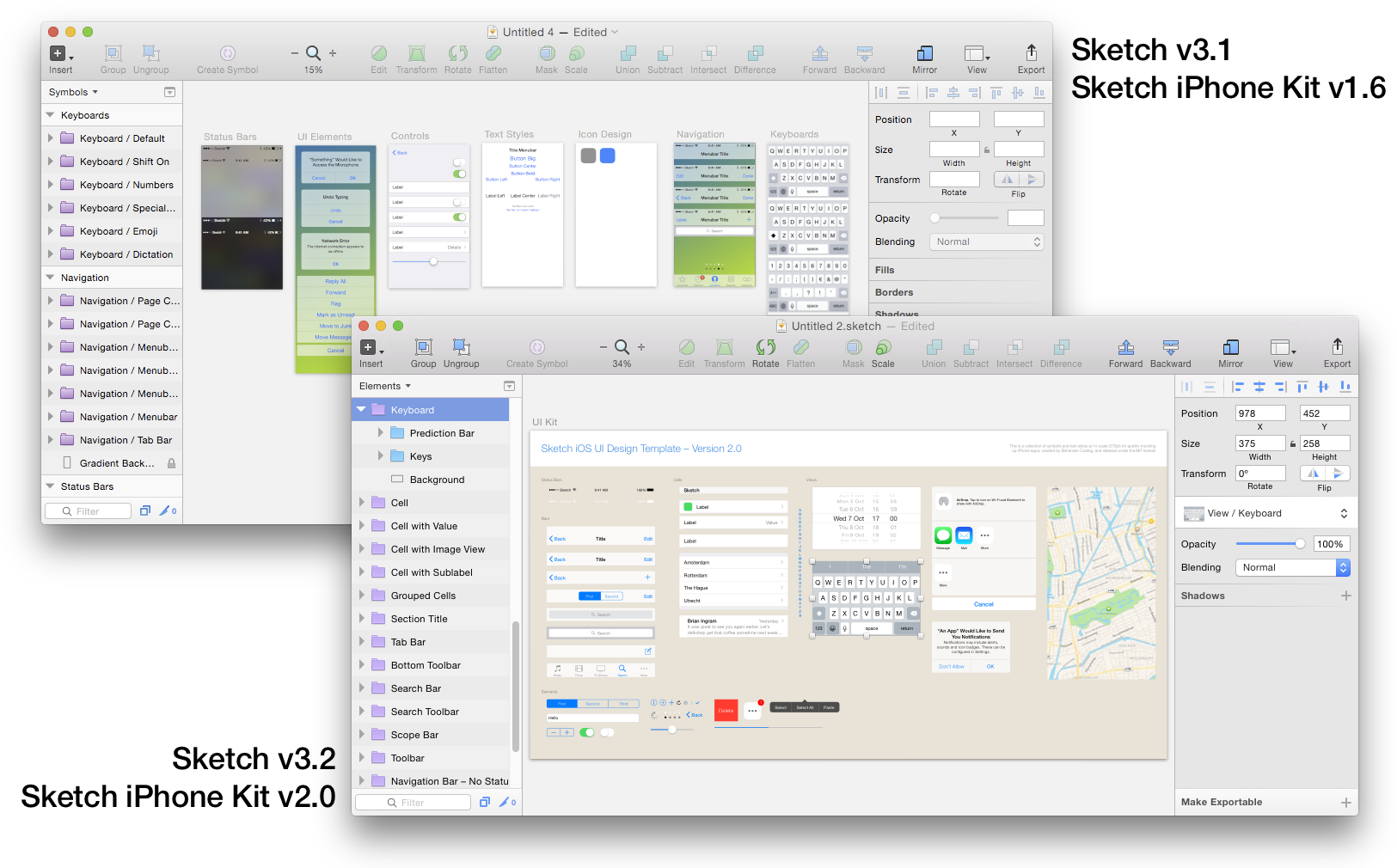Flip horizontally in Untitled 2 inspector
The height and width of the screenshot is (868, 1397).
tap(1313, 474)
